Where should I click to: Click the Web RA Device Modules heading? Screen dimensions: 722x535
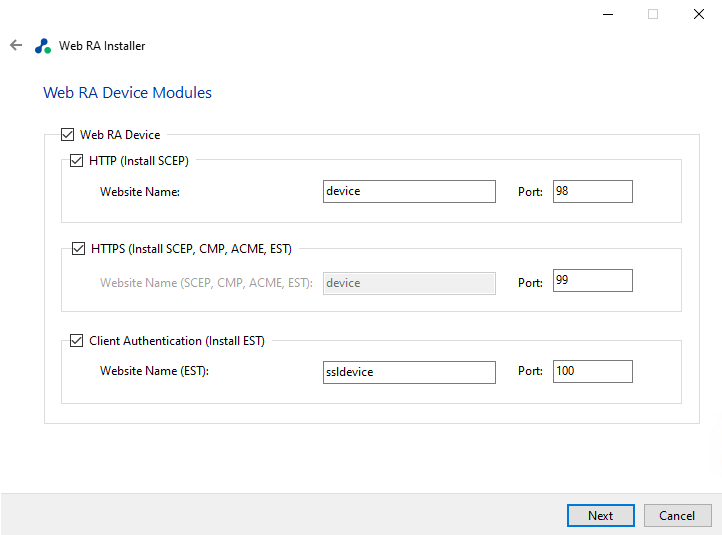click(127, 93)
